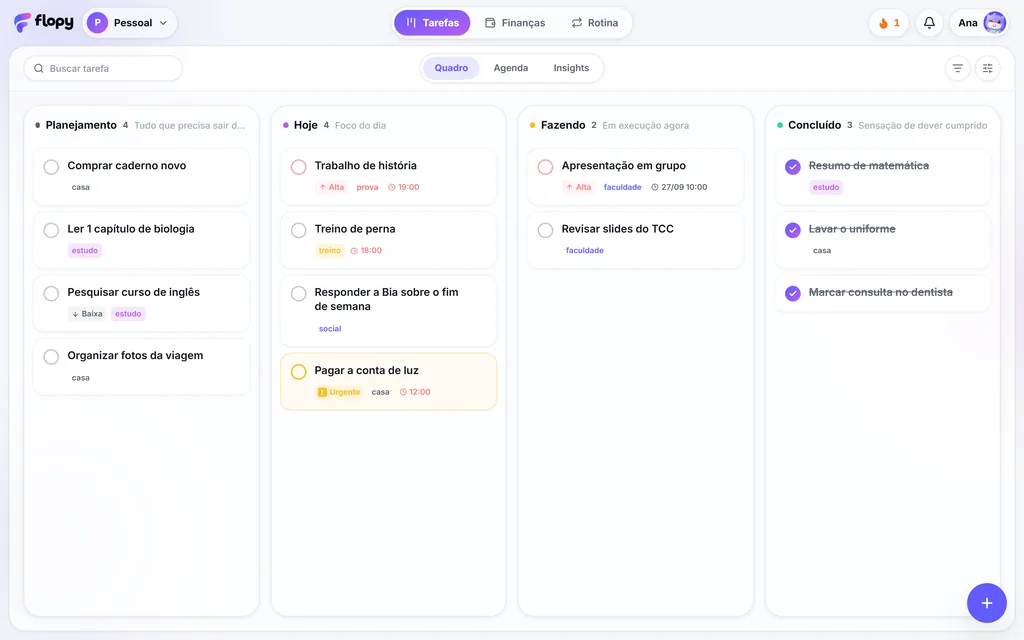Open the Organizar fotos da viagem card
The height and width of the screenshot is (640, 1024).
142,366
